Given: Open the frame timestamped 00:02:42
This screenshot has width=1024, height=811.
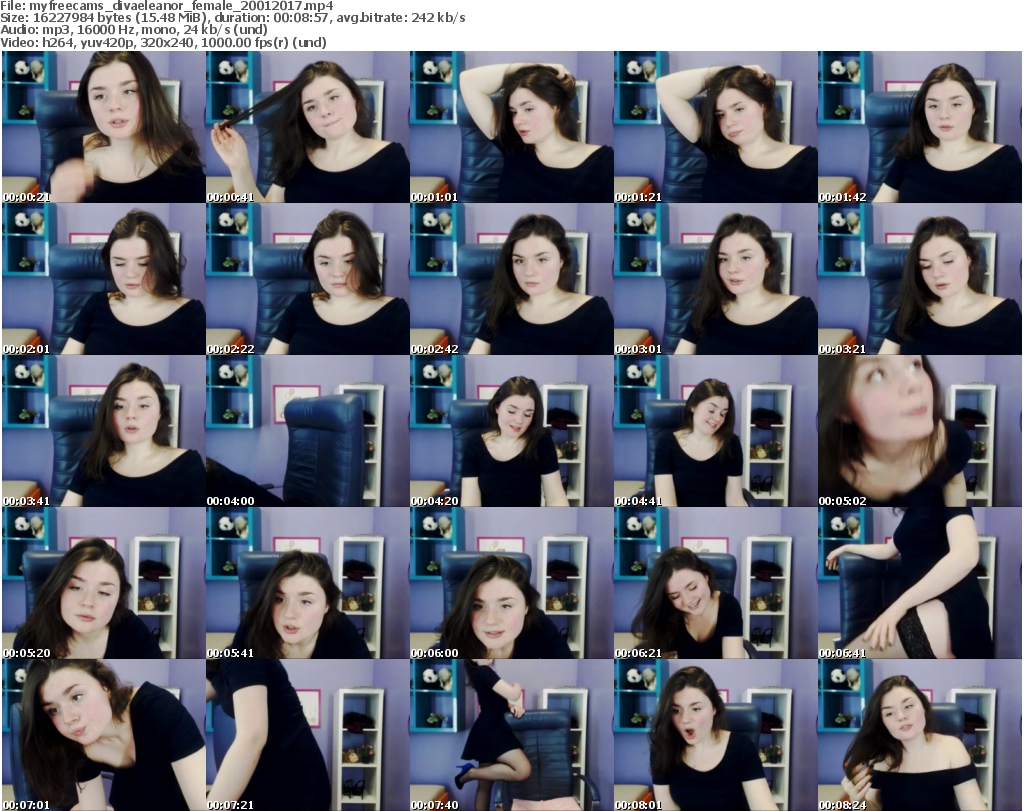Looking at the screenshot, I should [x=511, y=280].
